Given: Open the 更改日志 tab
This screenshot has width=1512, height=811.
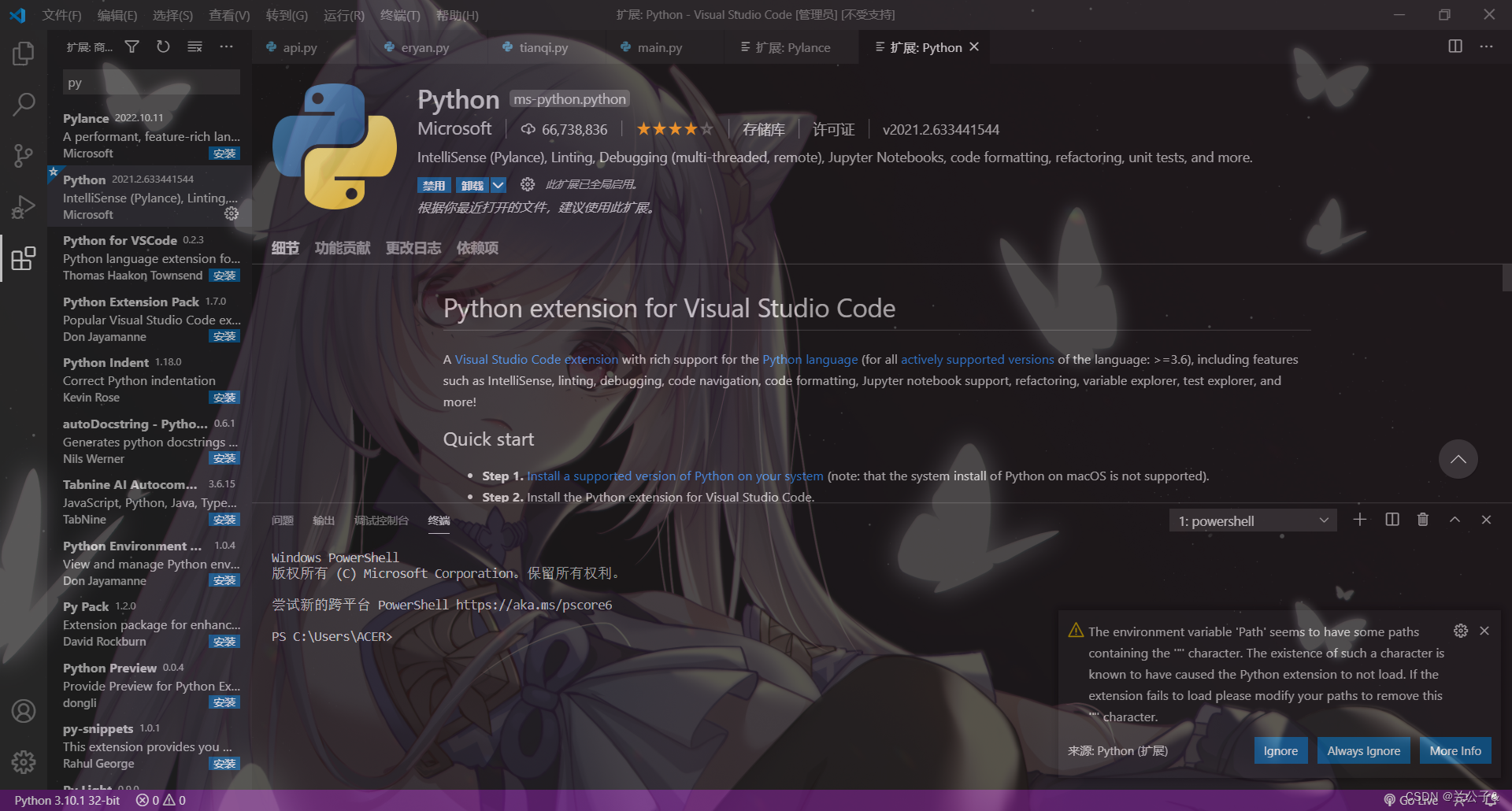Looking at the screenshot, I should (413, 248).
